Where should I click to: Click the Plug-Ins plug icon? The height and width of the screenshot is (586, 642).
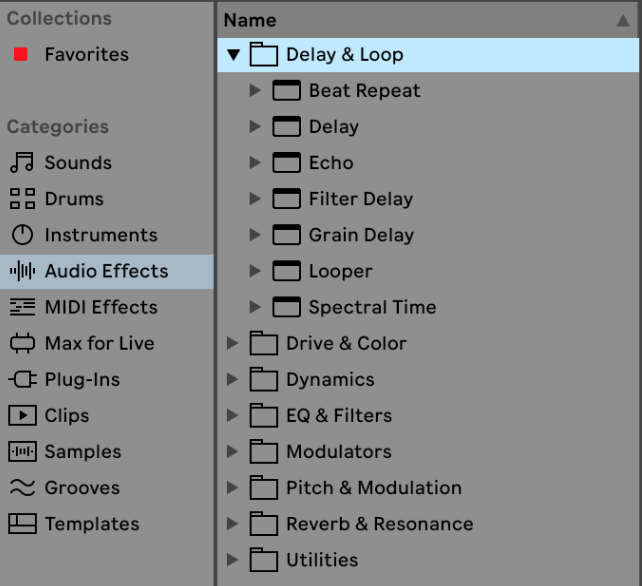coord(22,379)
